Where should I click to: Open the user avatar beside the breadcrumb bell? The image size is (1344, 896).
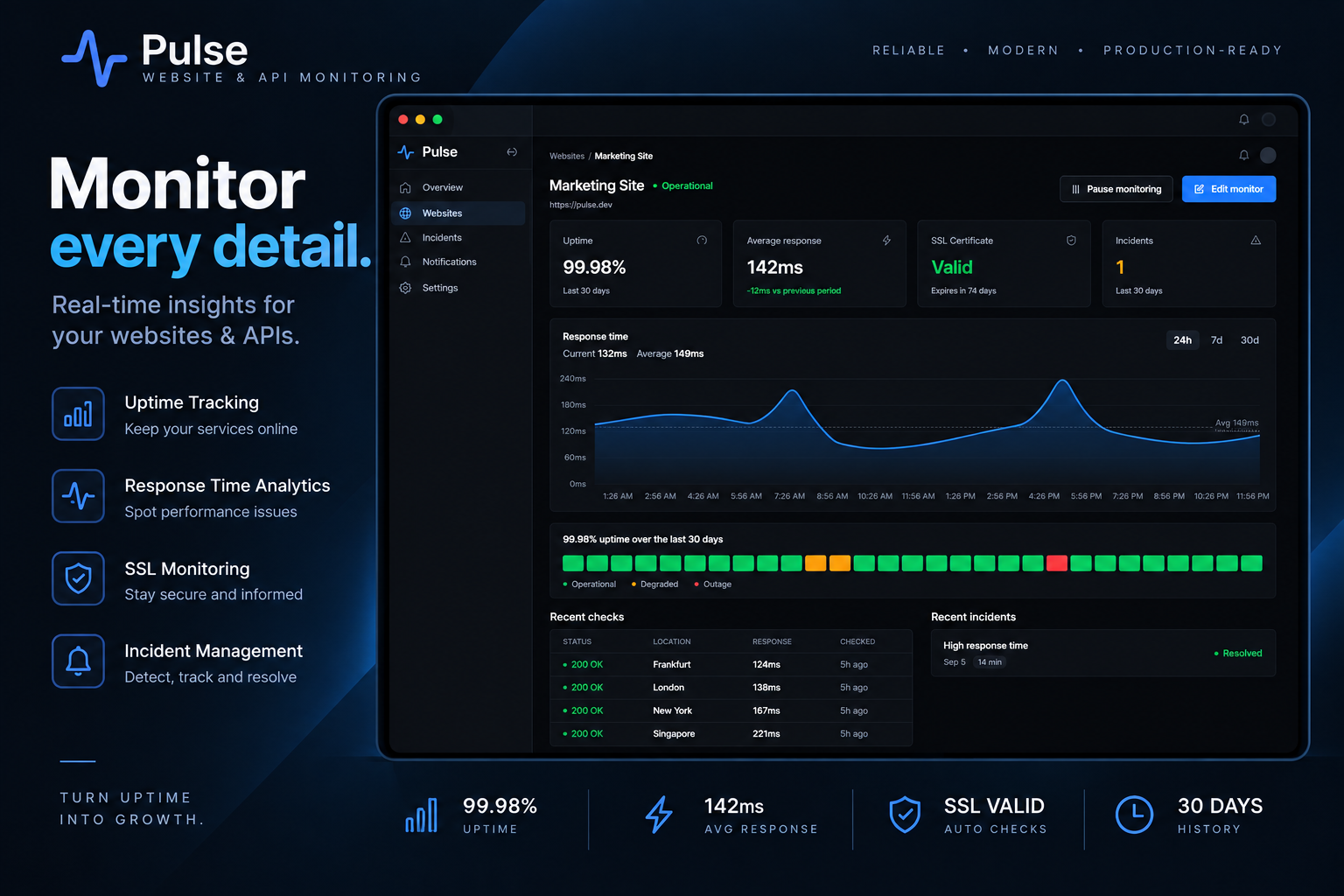(1268, 155)
